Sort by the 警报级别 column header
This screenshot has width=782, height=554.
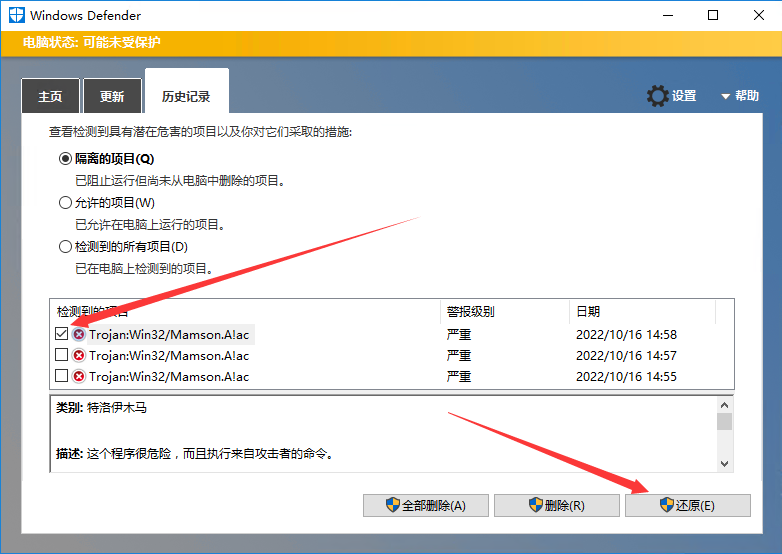pos(504,312)
